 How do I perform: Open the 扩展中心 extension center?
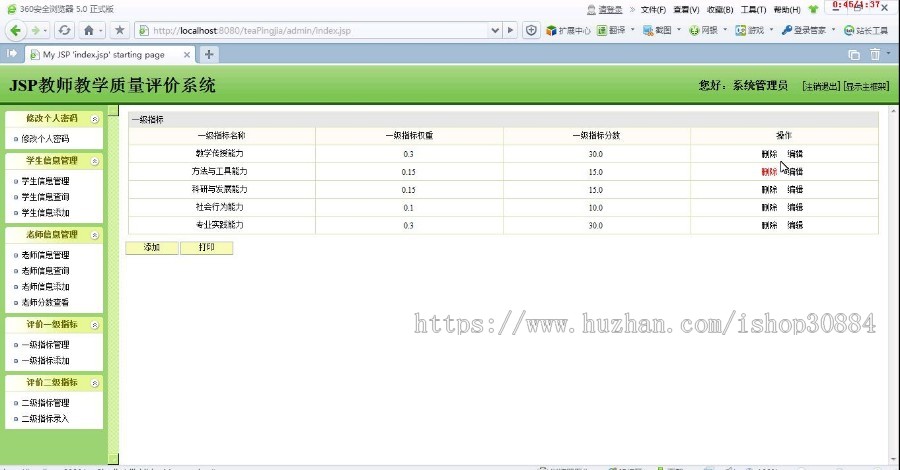568,30
